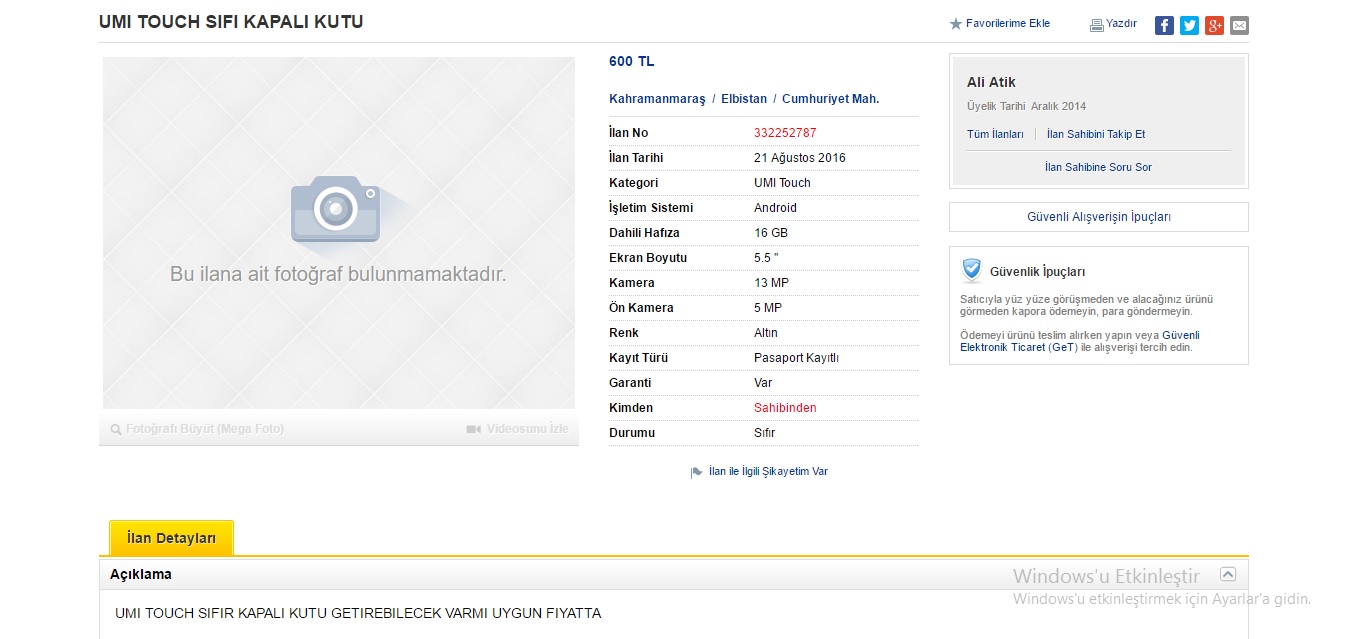Click the magnifier icon under the photo
This screenshot has height=639, width=1361.
coord(116,429)
